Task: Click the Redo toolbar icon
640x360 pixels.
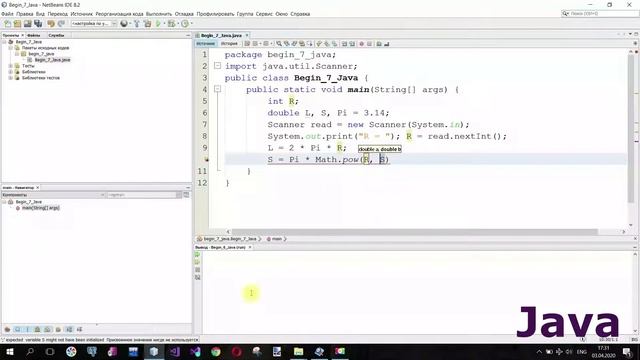Action: click(61, 24)
